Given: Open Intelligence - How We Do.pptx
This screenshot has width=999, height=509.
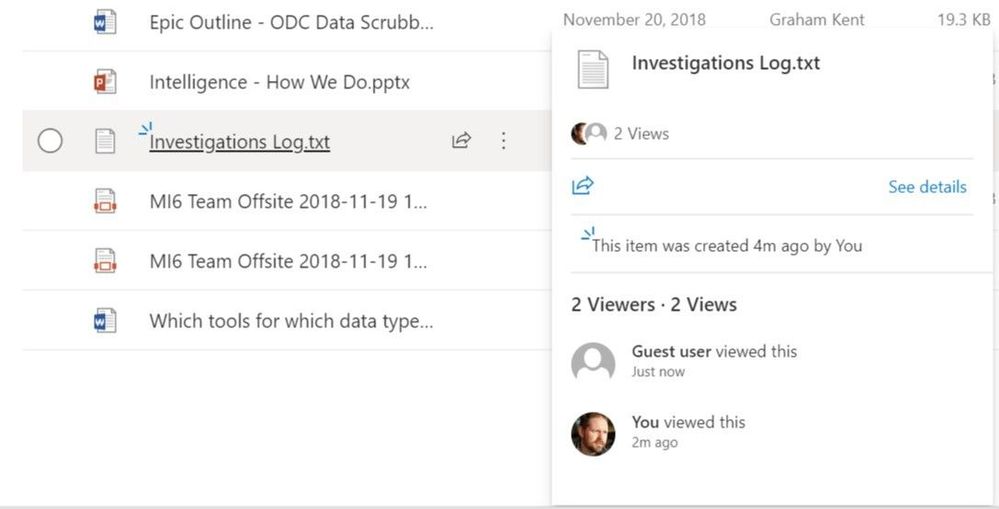Looking at the screenshot, I should (279, 82).
